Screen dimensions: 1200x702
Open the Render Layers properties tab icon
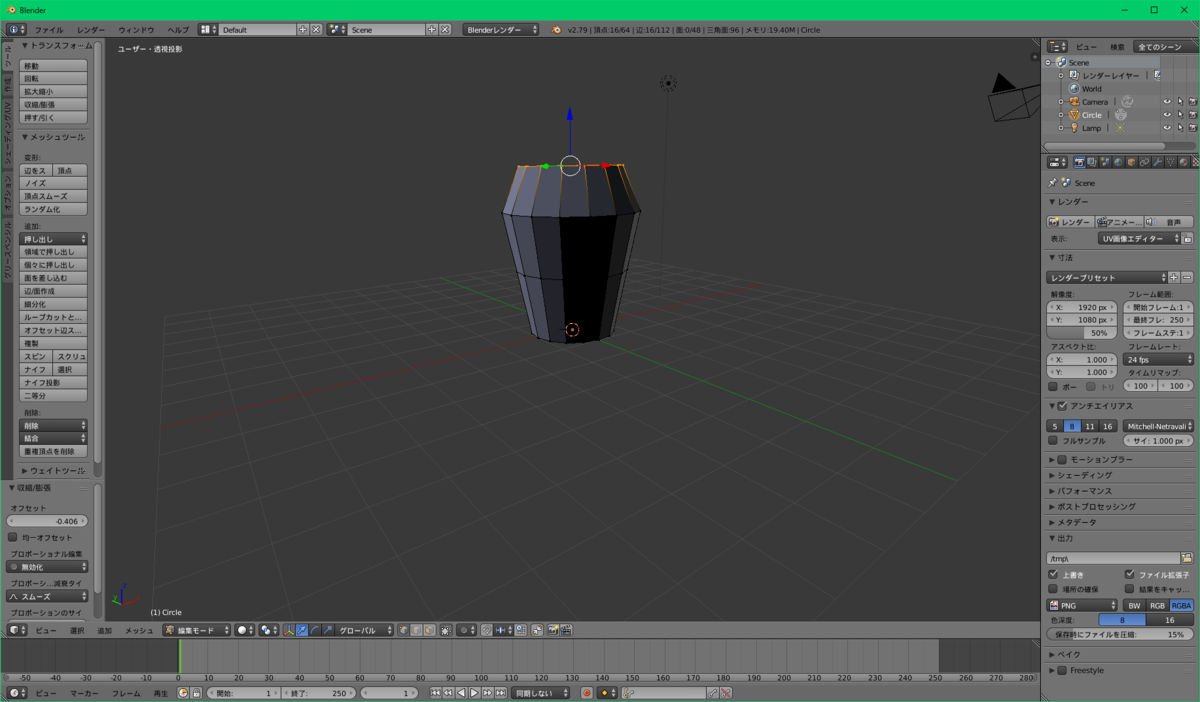point(1092,162)
